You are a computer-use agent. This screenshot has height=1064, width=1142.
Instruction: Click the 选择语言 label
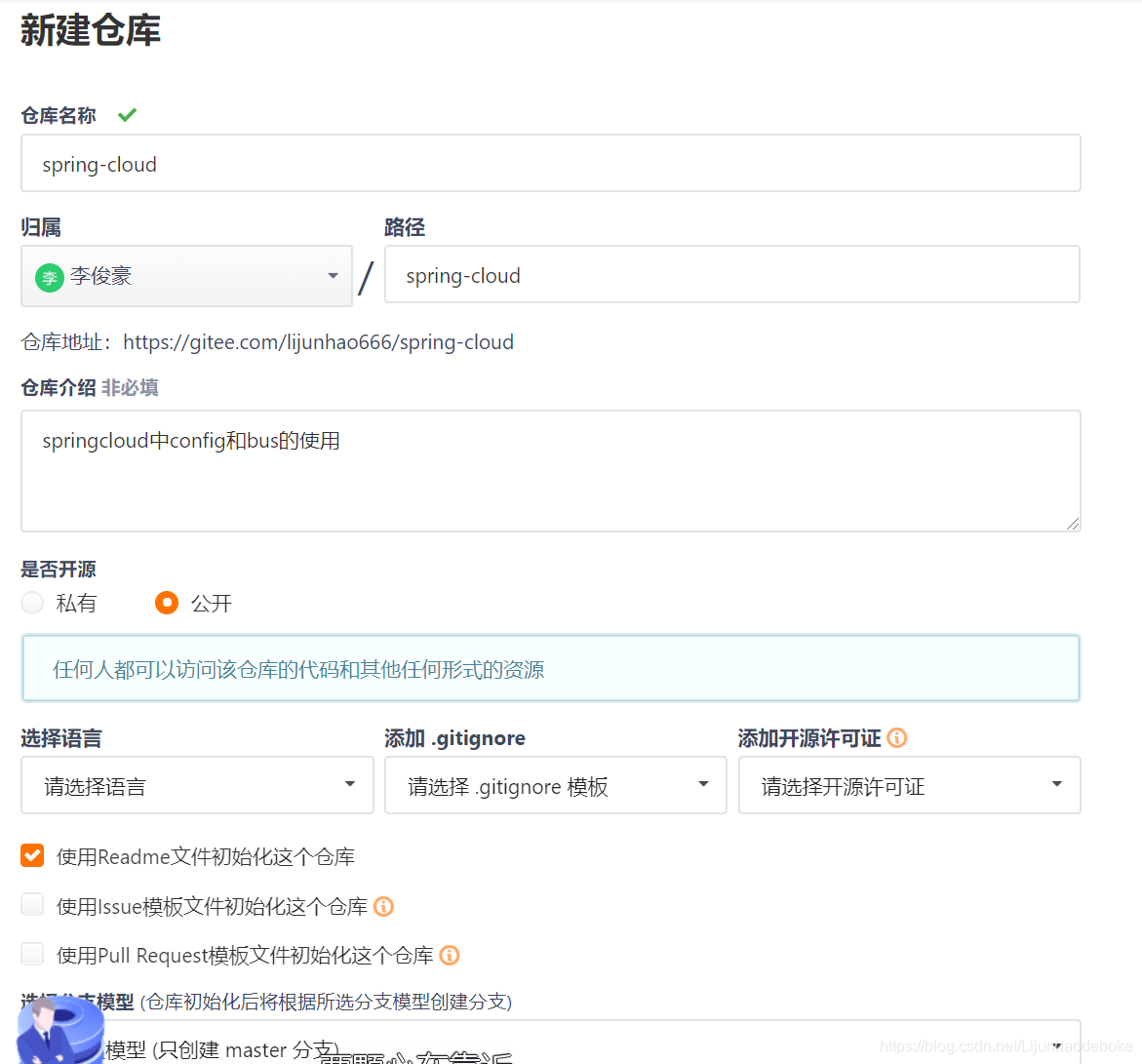coord(61,737)
